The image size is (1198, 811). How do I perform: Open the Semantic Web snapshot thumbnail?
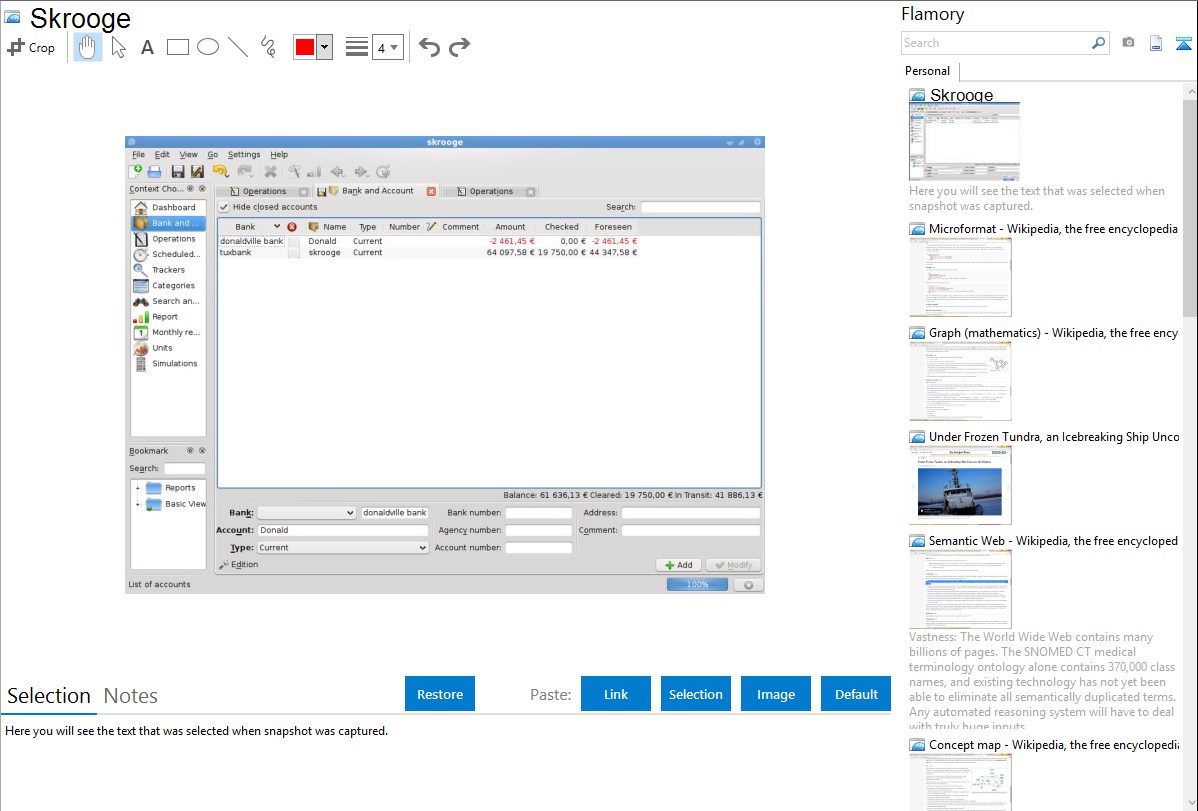pyautogui.click(x=960, y=589)
